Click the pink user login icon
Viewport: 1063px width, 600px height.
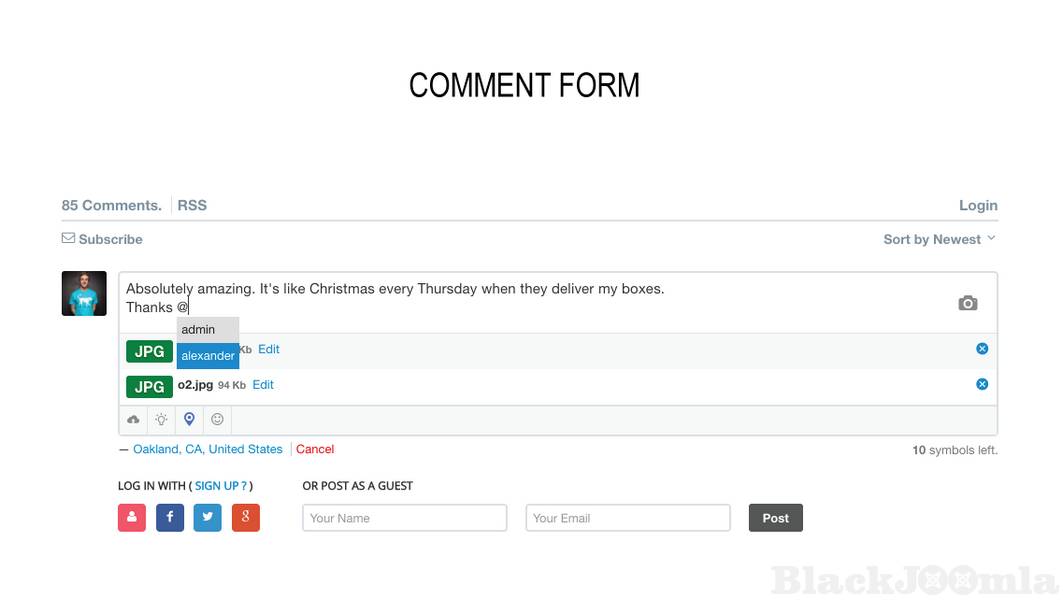[132, 517]
